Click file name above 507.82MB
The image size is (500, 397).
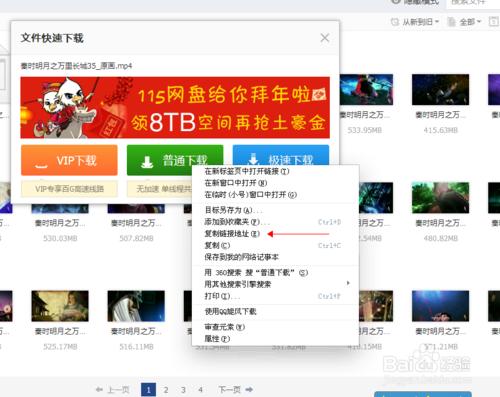[136, 223]
